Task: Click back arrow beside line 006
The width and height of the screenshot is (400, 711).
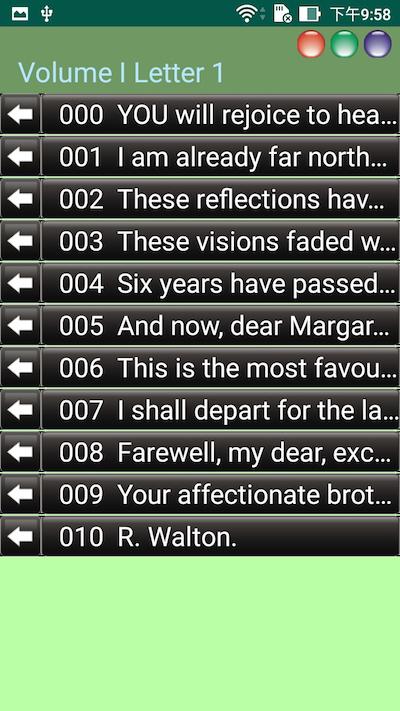Action: (20, 368)
